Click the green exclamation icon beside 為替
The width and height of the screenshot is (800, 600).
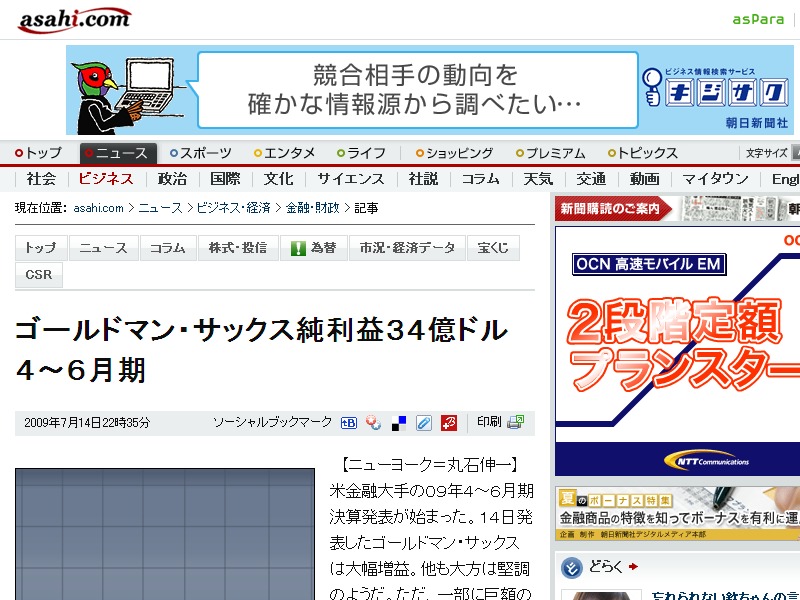click(x=298, y=248)
